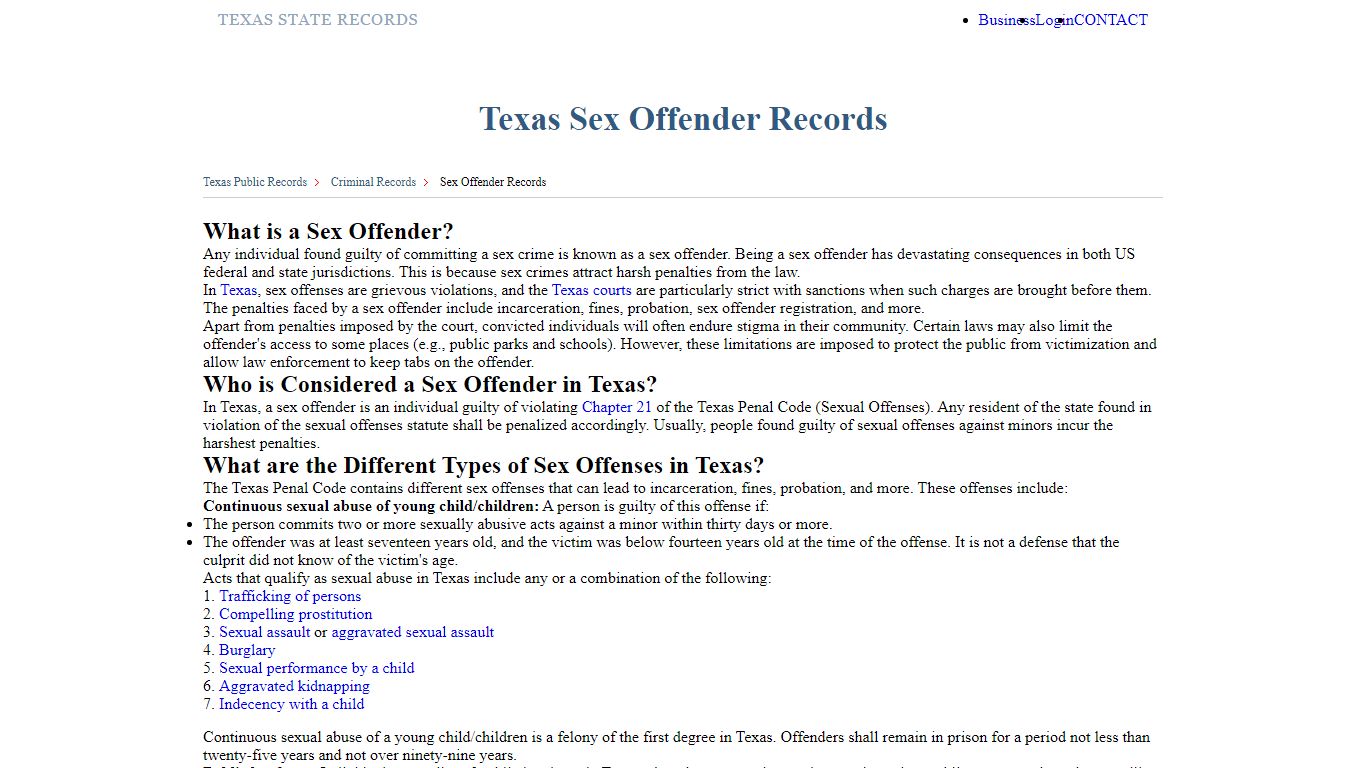
Task: Go to Texas Public Records breadcrumb
Action: (255, 182)
